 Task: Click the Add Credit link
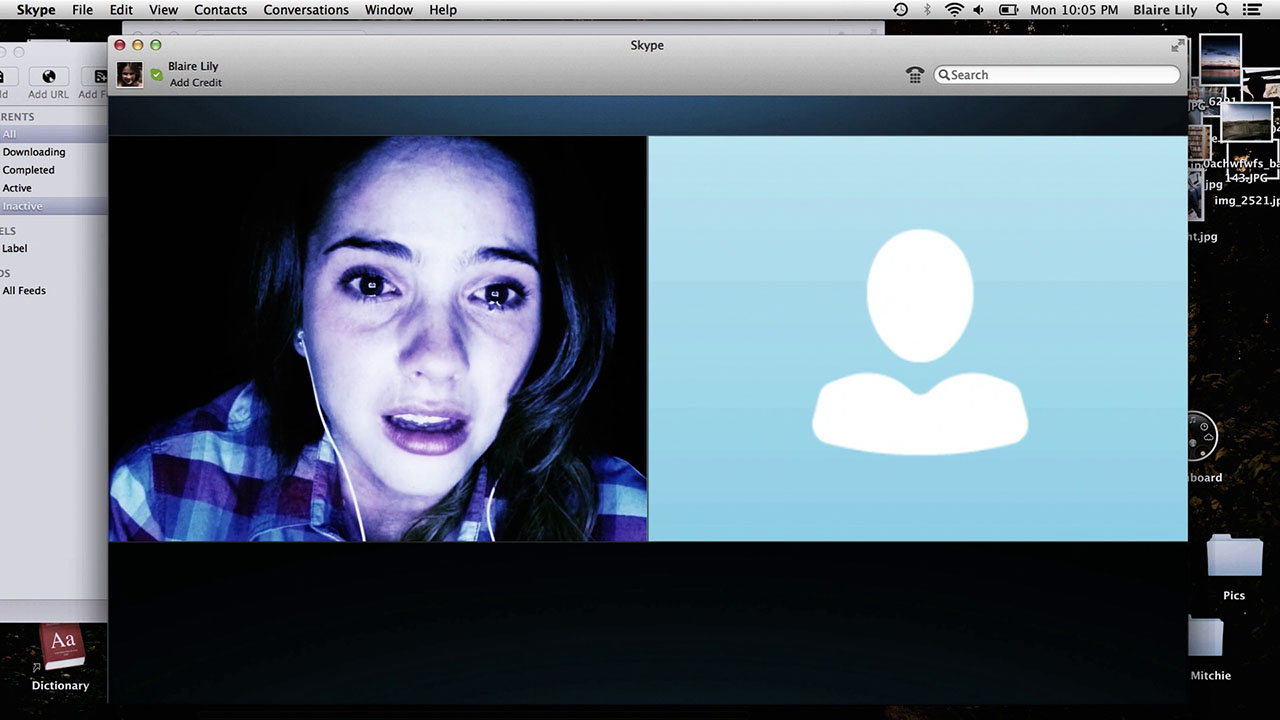[196, 83]
